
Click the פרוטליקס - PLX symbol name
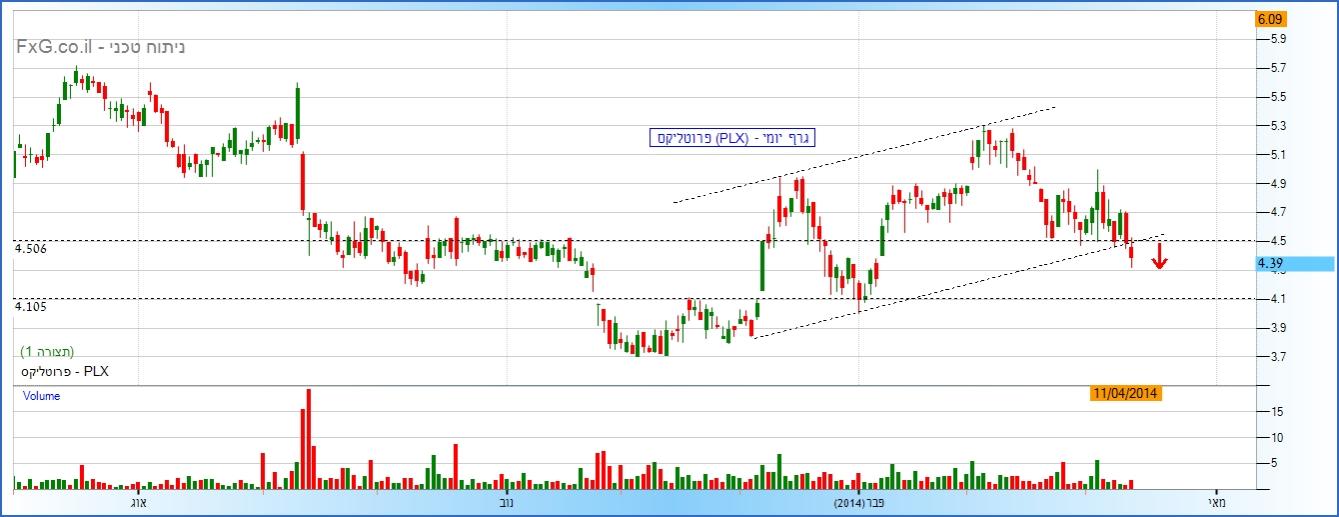click(x=64, y=371)
